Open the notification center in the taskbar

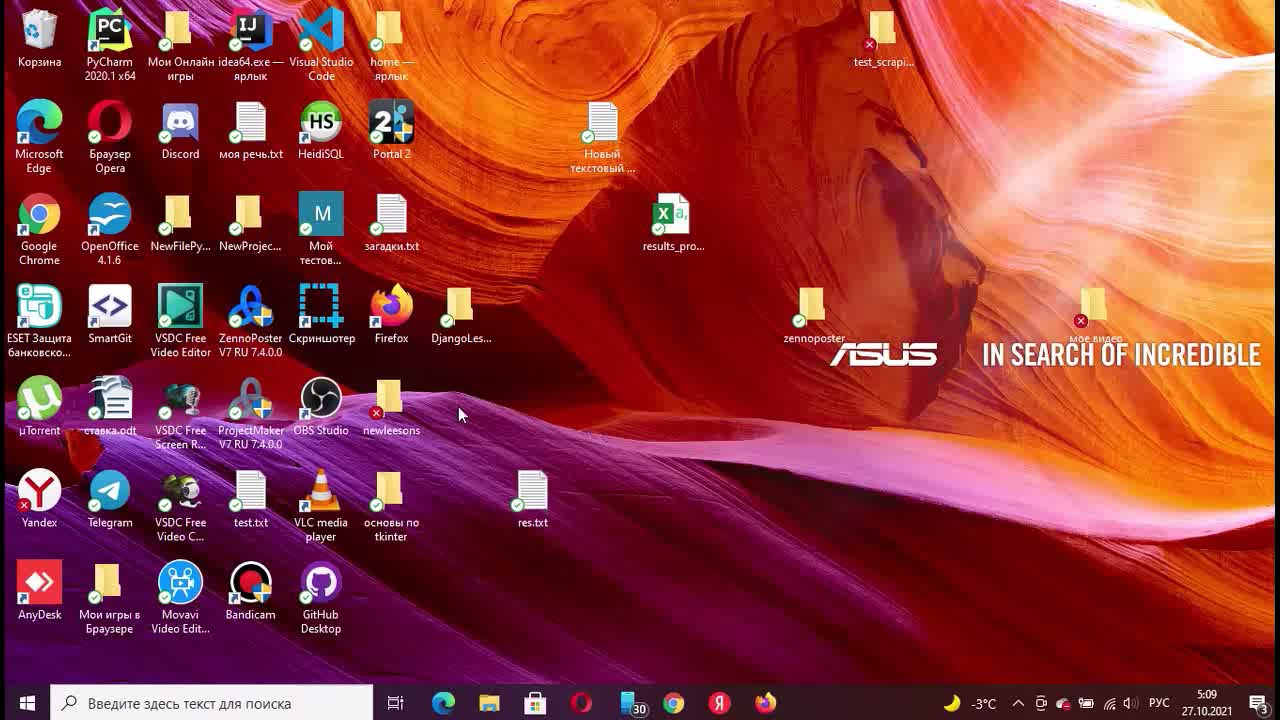tap(1258, 703)
